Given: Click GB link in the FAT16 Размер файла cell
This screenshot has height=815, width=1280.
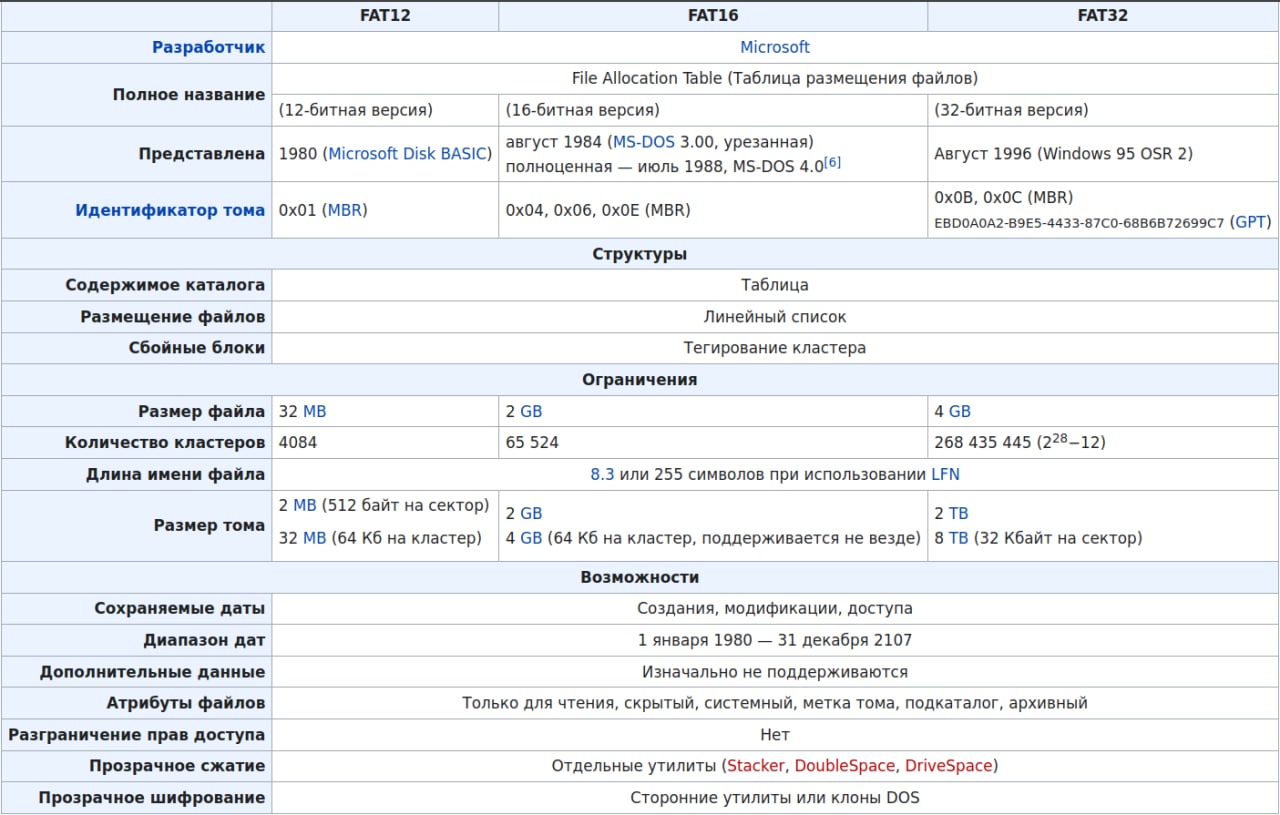Looking at the screenshot, I should (531, 411).
